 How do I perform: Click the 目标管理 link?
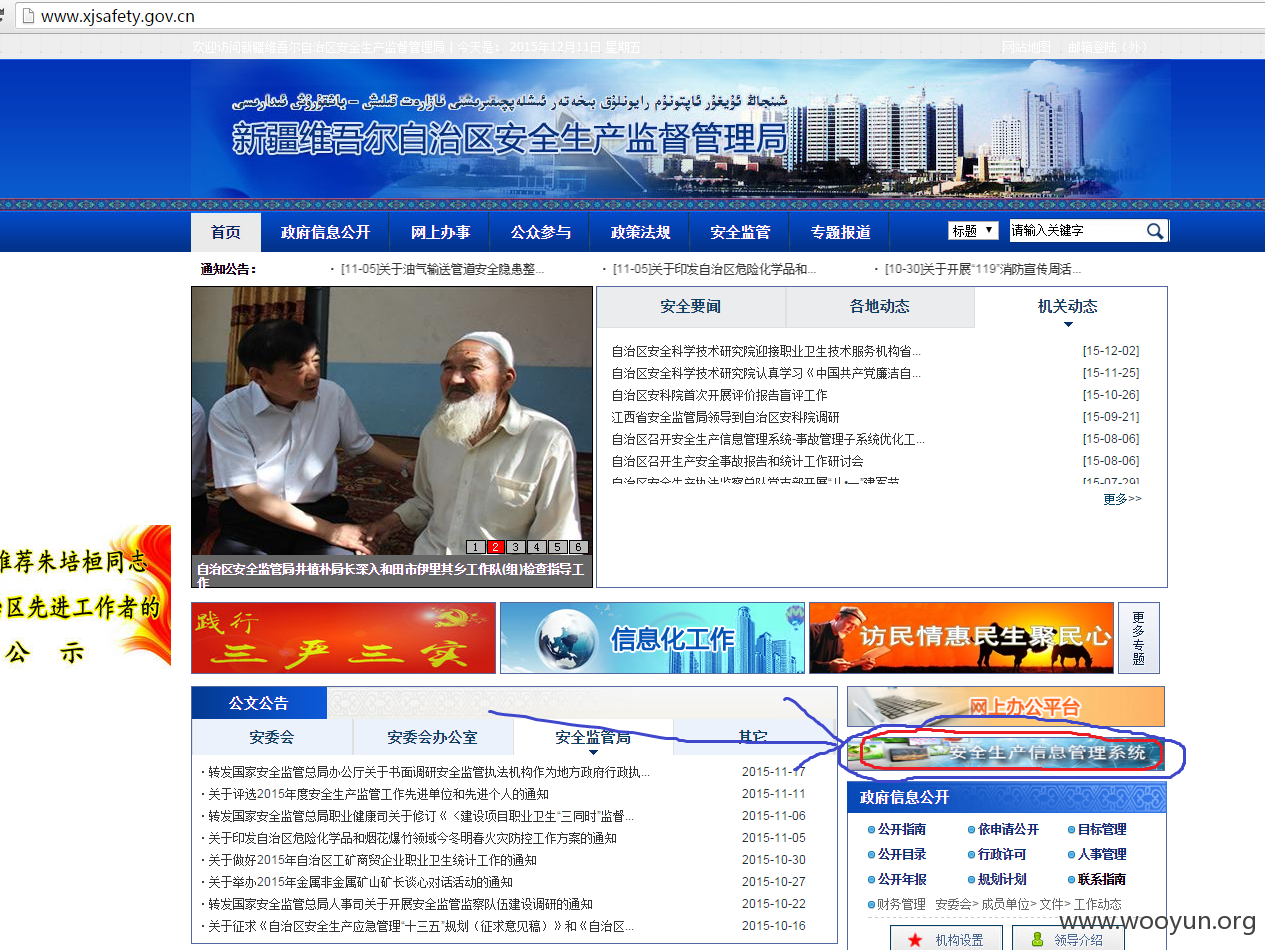pos(1102,829)
